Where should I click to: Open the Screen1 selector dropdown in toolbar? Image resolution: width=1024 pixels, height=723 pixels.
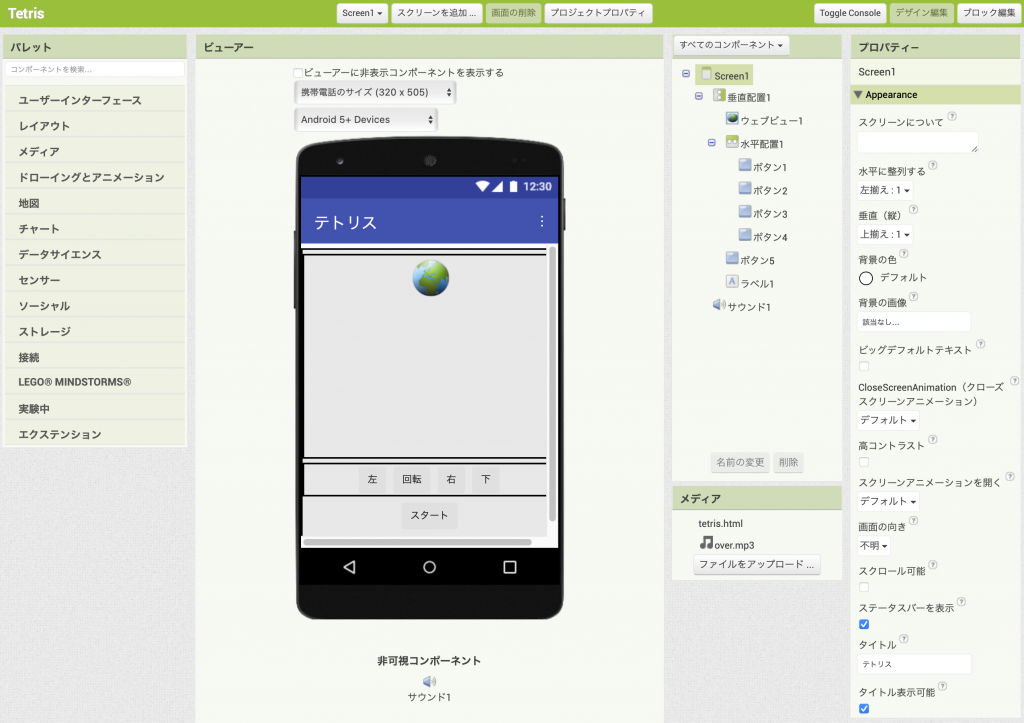click(x=362, y=13)
